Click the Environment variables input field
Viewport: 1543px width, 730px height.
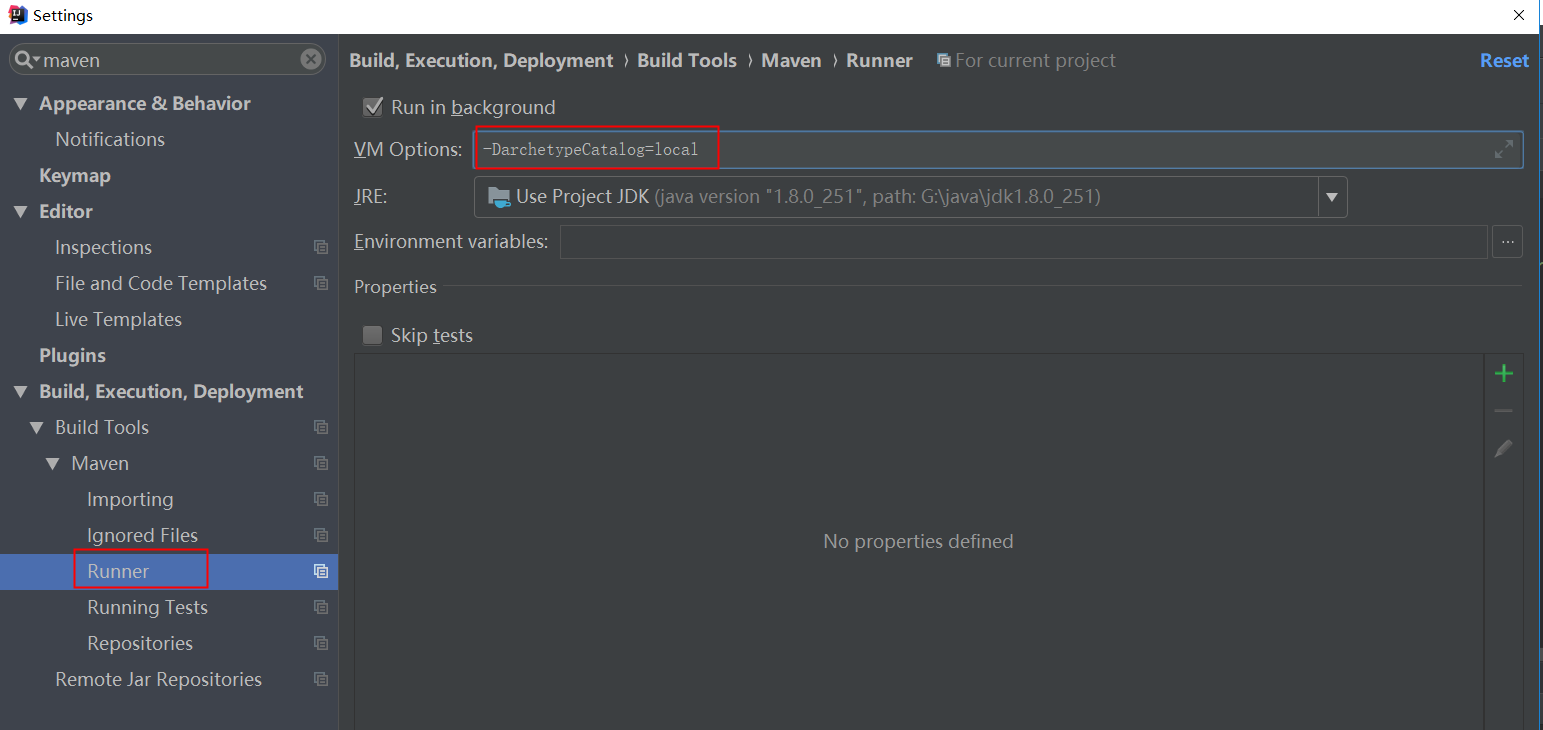[x=1024, y=242]
